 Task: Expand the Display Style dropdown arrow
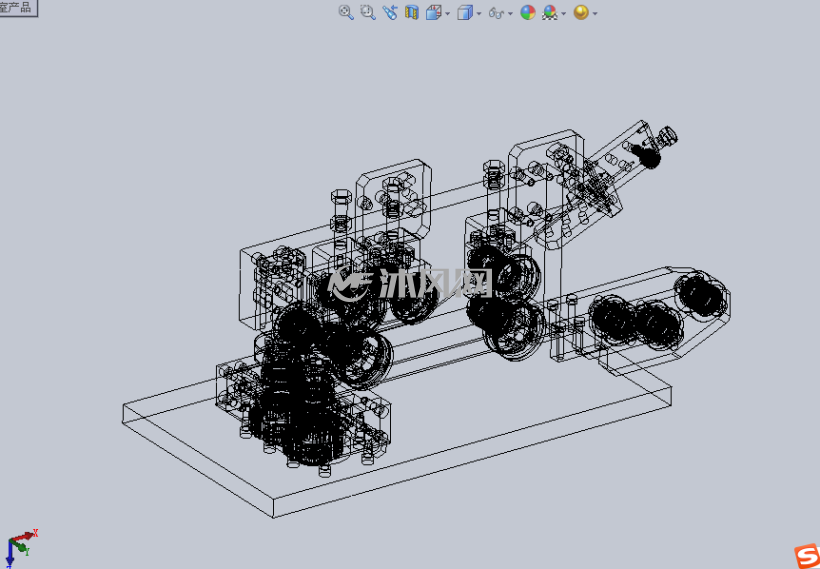(479, 14)
